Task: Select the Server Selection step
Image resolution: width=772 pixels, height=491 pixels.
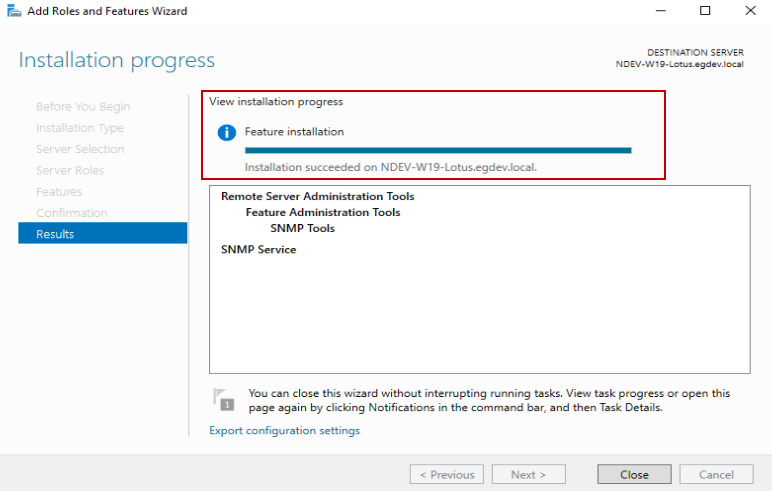Action: click(x=80, y=149)
